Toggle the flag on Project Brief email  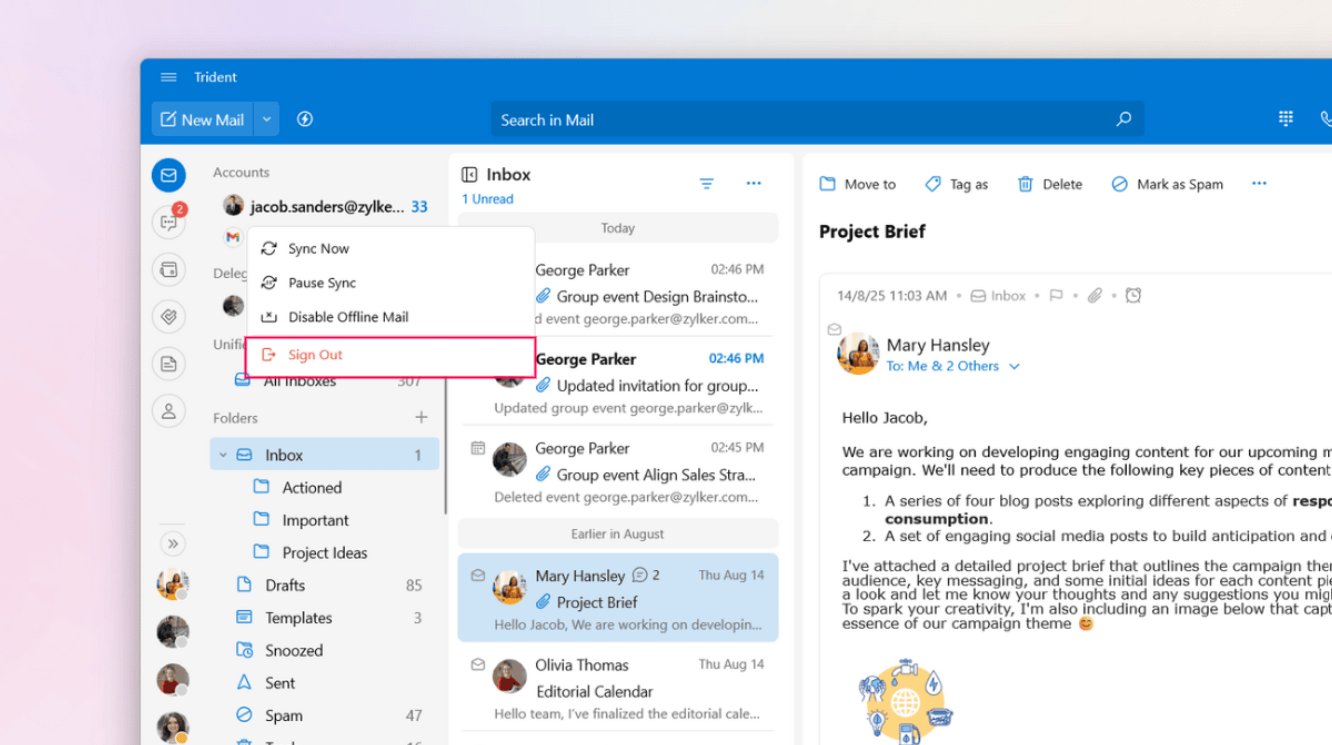[1056, 295]
